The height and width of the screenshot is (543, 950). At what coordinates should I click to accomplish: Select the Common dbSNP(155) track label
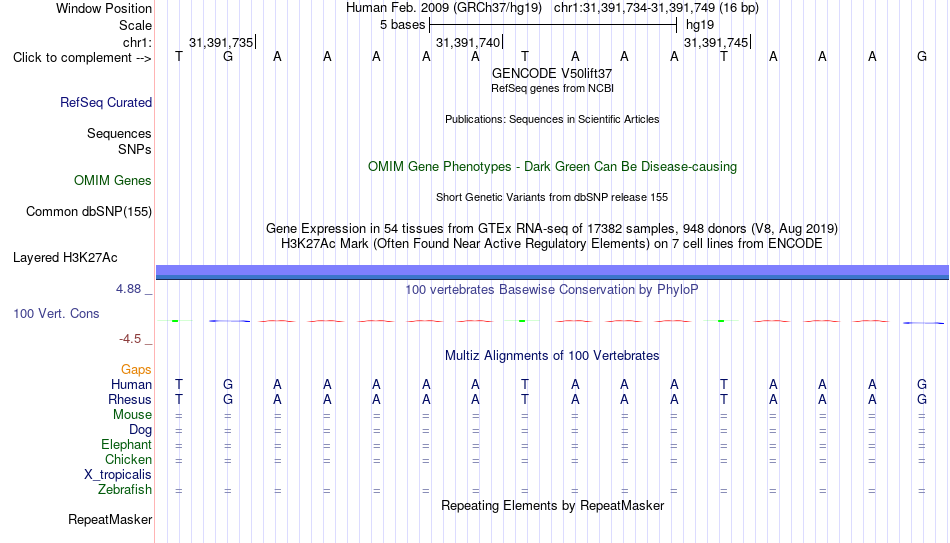coord(88,212)
